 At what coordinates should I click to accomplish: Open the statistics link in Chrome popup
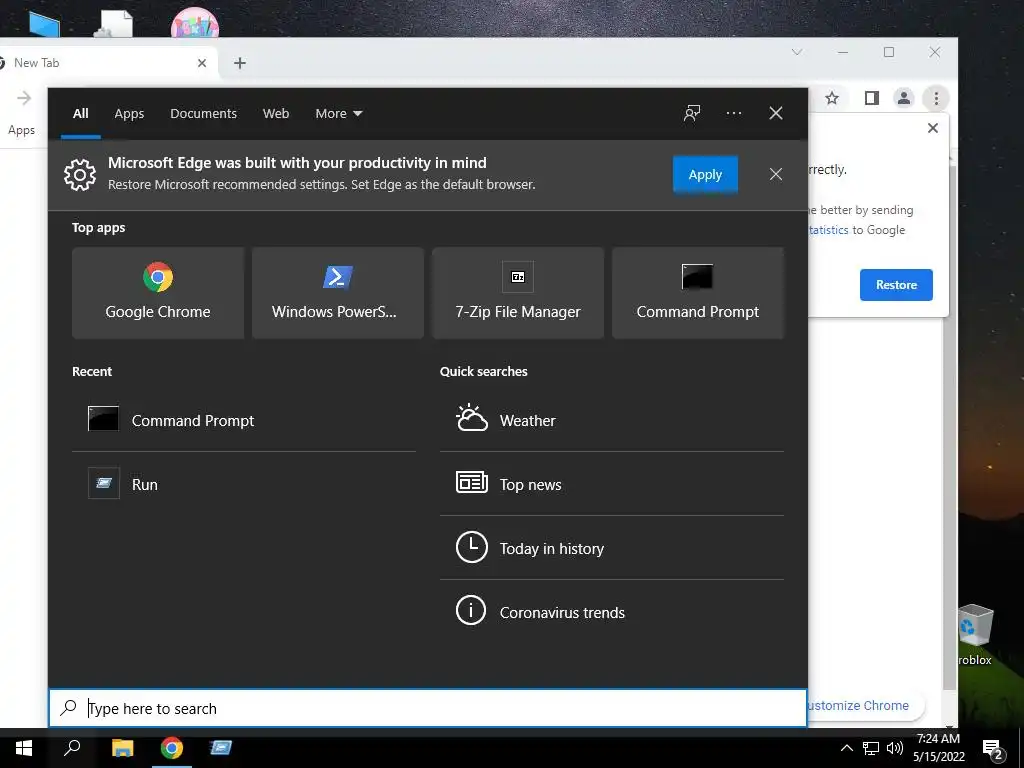click(x=828, y=230)
